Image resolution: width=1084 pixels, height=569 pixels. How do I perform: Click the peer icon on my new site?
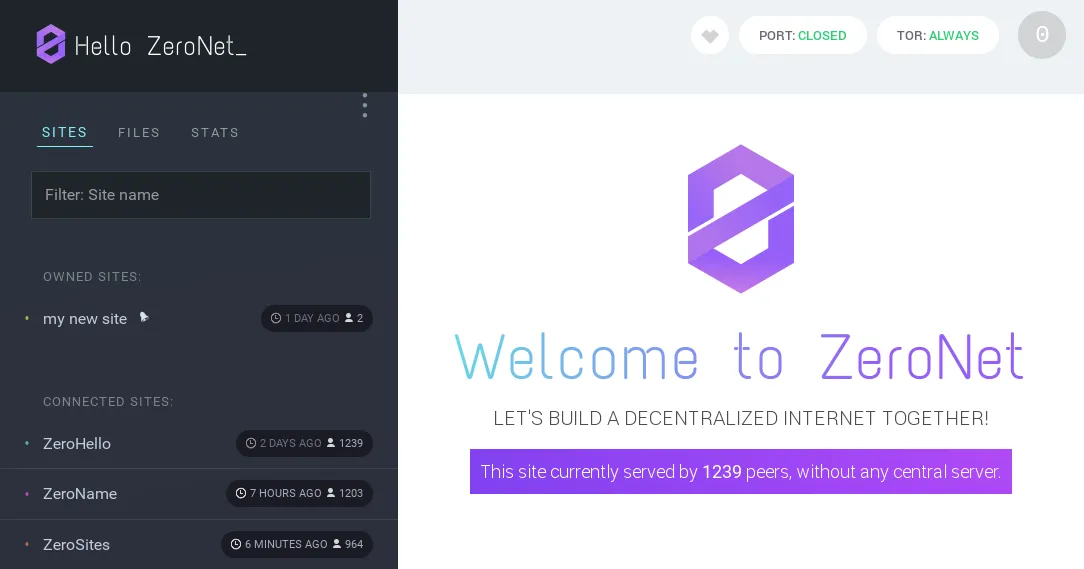coord(349,318)
